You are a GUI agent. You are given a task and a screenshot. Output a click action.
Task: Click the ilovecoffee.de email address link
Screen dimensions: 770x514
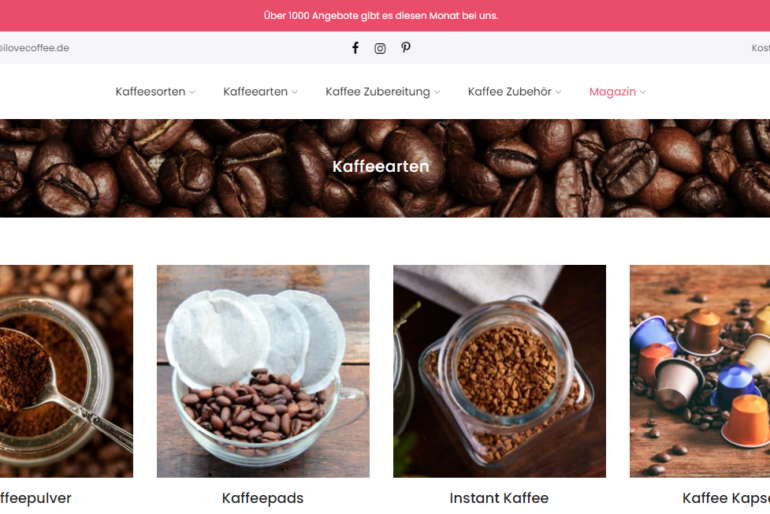pos(34,48)
